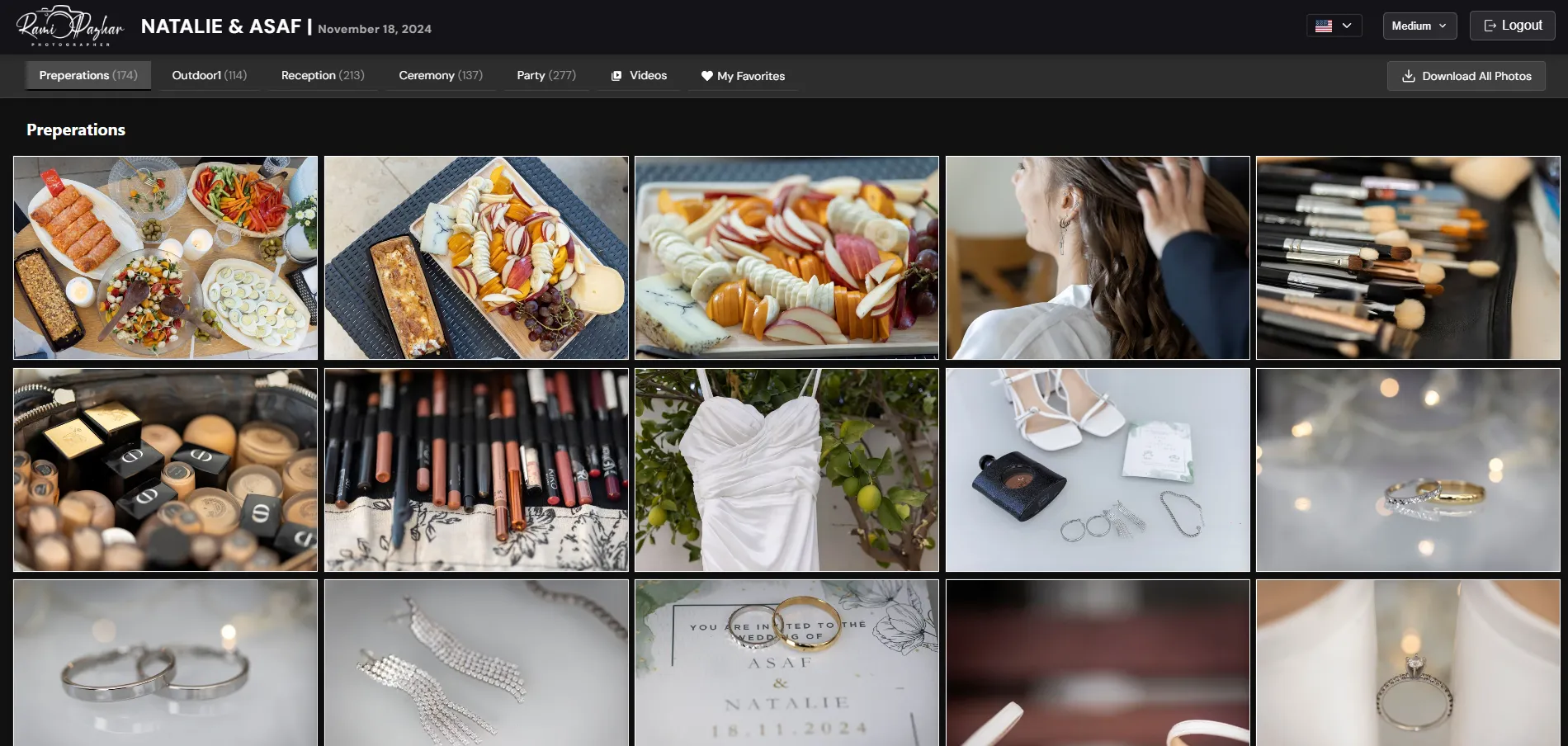1568x746 pixels.
Task: Expand the Medium quality dropdown
Action: [x=1419, y=26]
